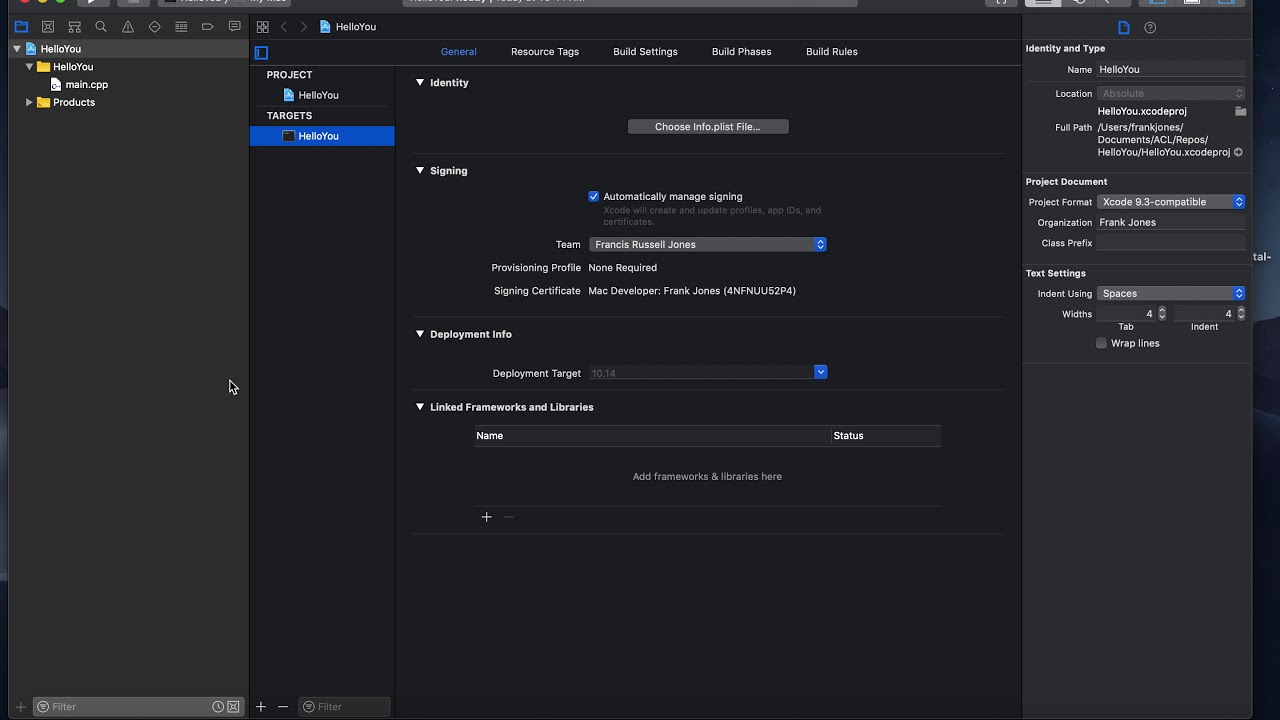Show the Quick Help inspector
1280x720 pixels.
(1150, 28)
